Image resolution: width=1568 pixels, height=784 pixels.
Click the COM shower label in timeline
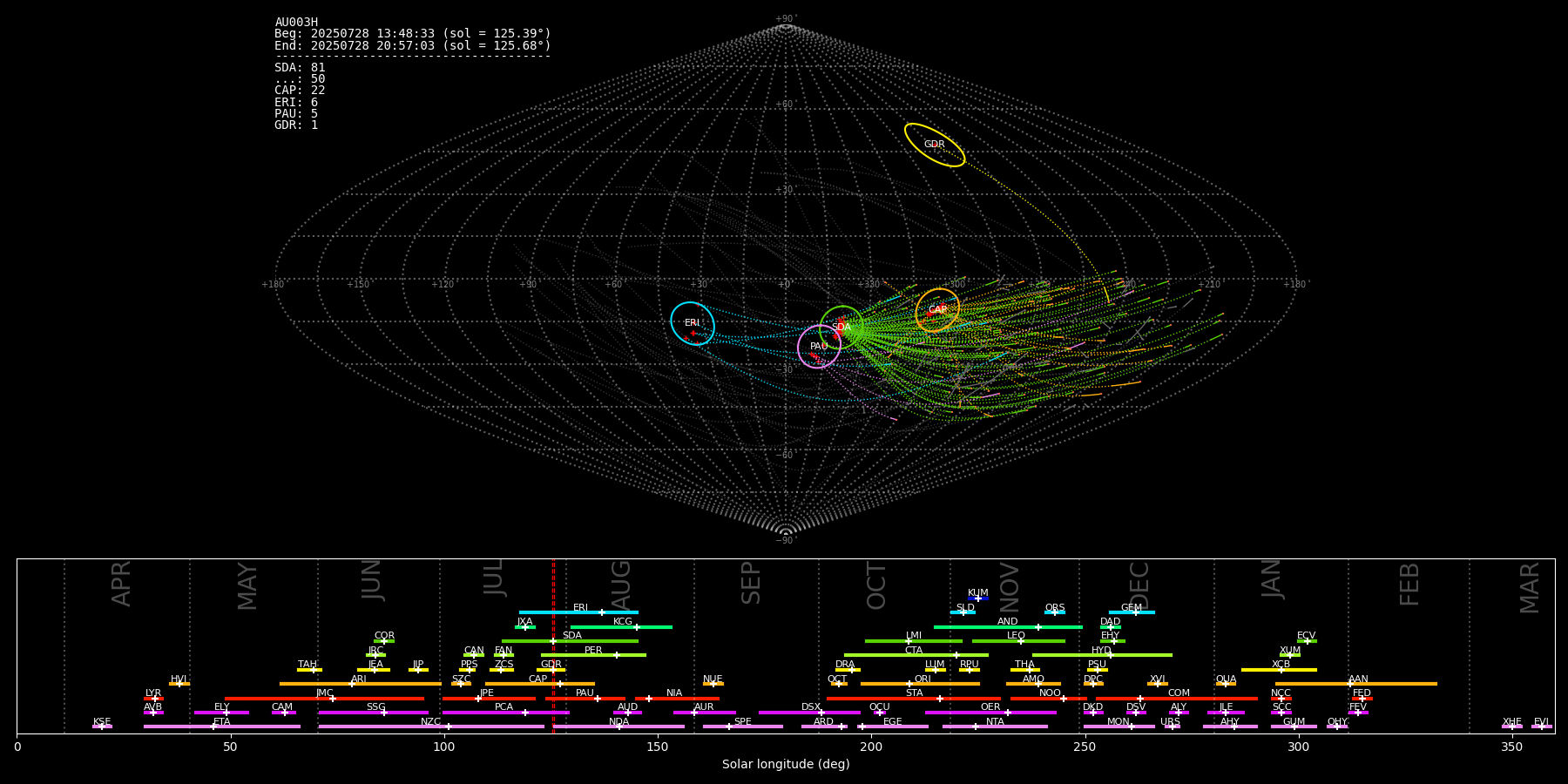click(1179, 693)
